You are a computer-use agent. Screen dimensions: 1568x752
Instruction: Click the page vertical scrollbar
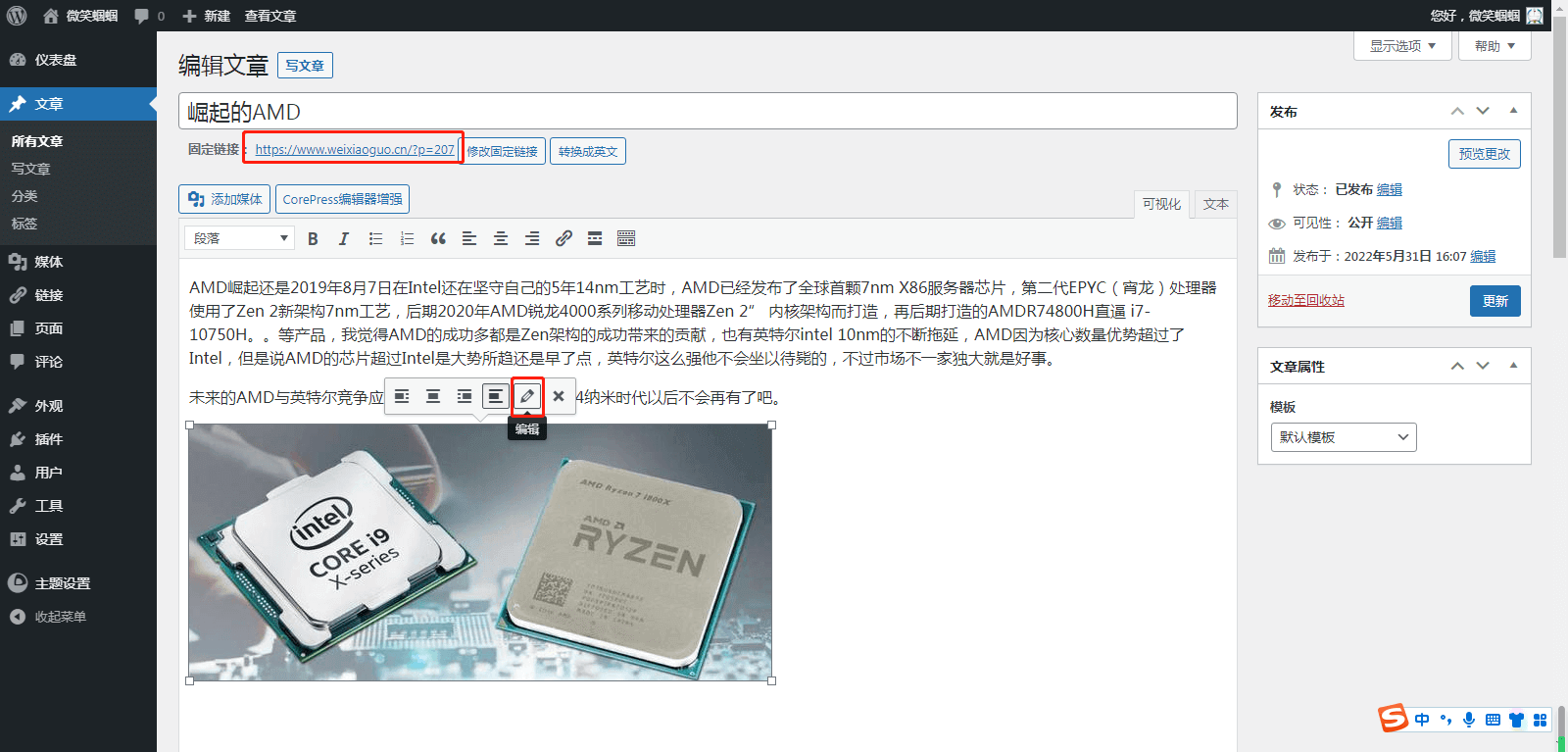[1559, 147]
